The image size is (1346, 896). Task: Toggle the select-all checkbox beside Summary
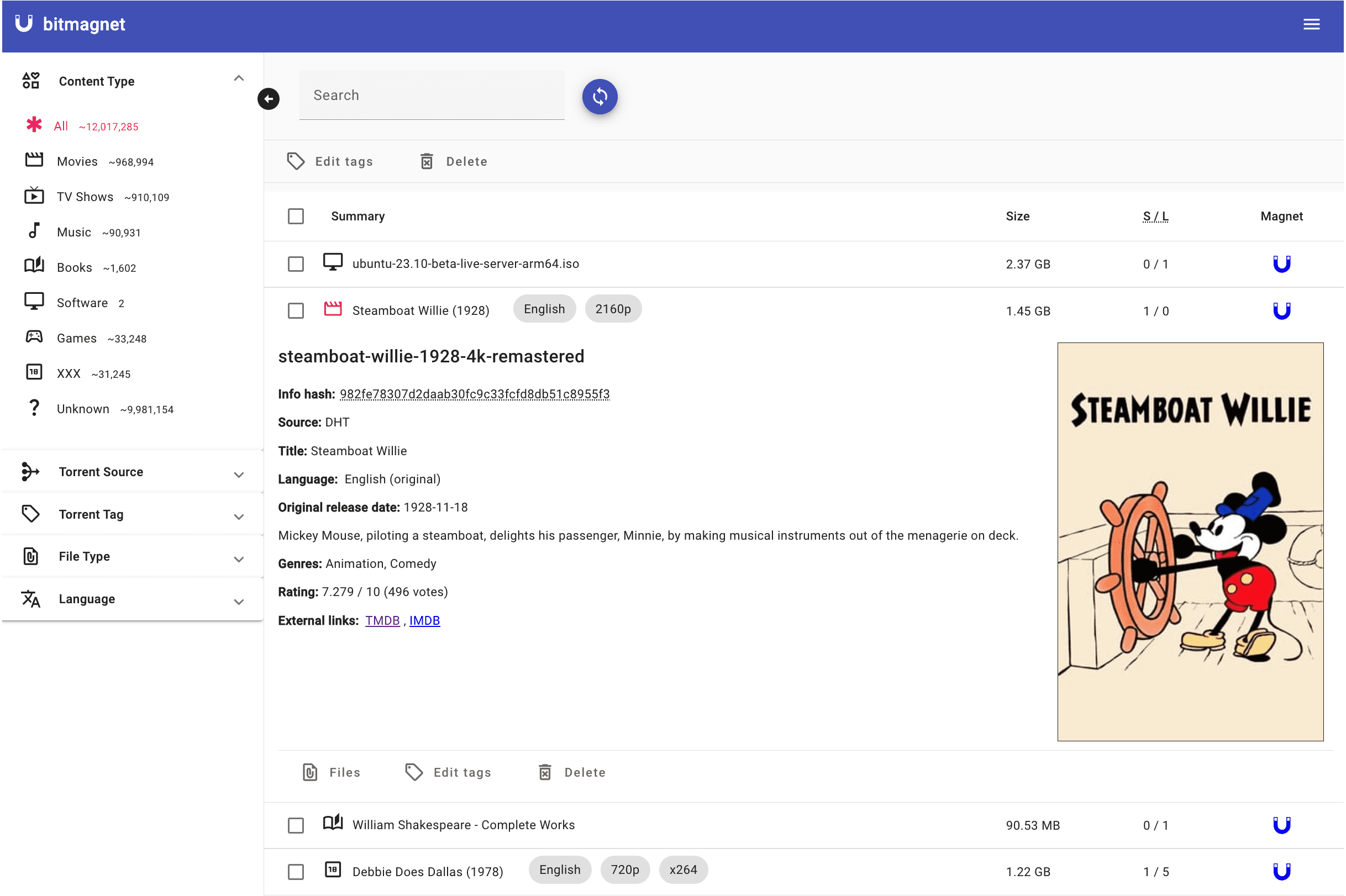296,217
